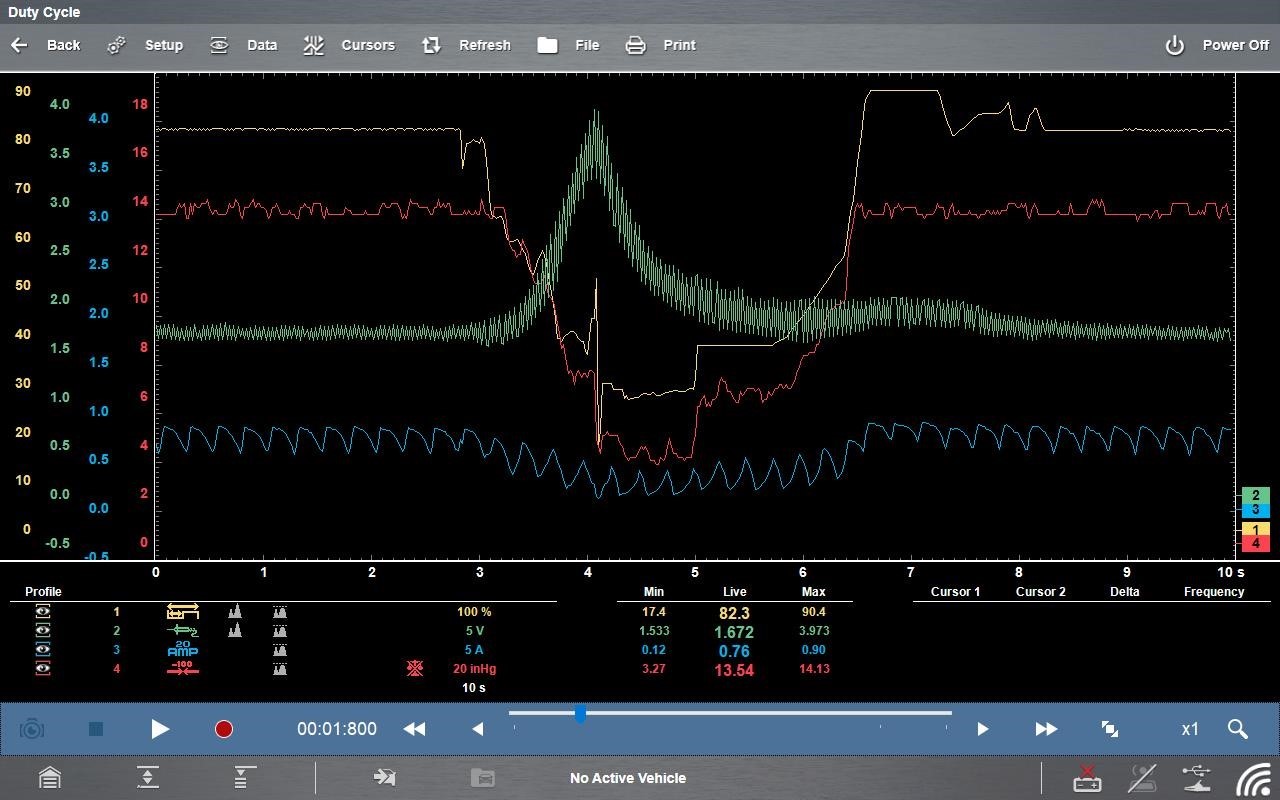This screenshot has width=1280, height=800.
Task: Open channel 1 duty cycle probe selector
Action: (182, 612)
